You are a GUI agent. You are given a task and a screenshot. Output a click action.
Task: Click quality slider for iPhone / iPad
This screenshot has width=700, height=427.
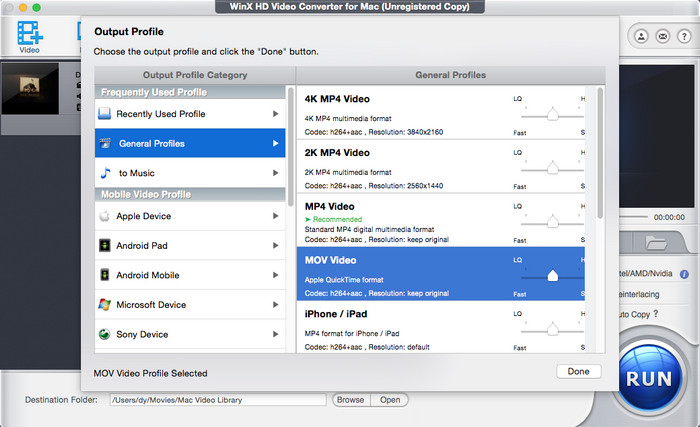tap(553, 330)
